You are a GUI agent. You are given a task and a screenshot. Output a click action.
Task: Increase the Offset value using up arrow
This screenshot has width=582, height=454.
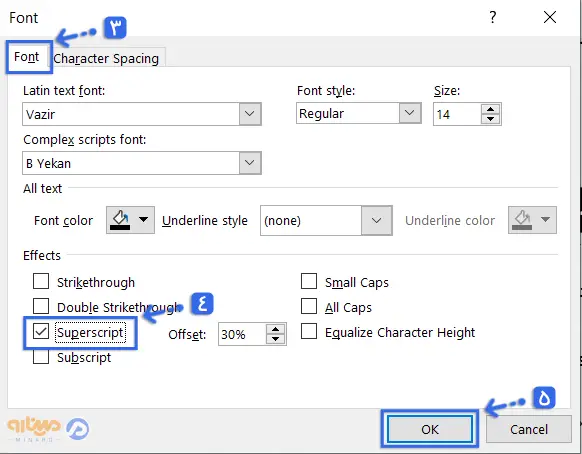pos(275,330)
